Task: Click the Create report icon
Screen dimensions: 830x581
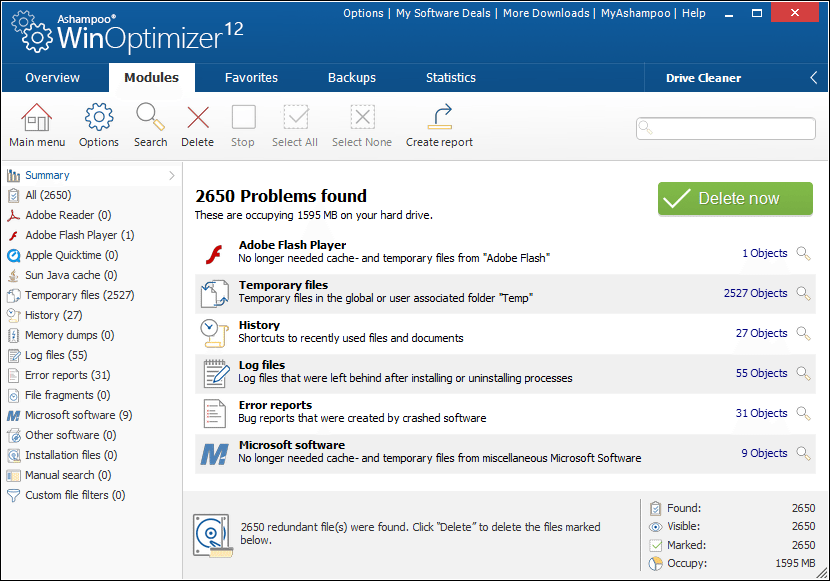Action: (x=440, y=117)
